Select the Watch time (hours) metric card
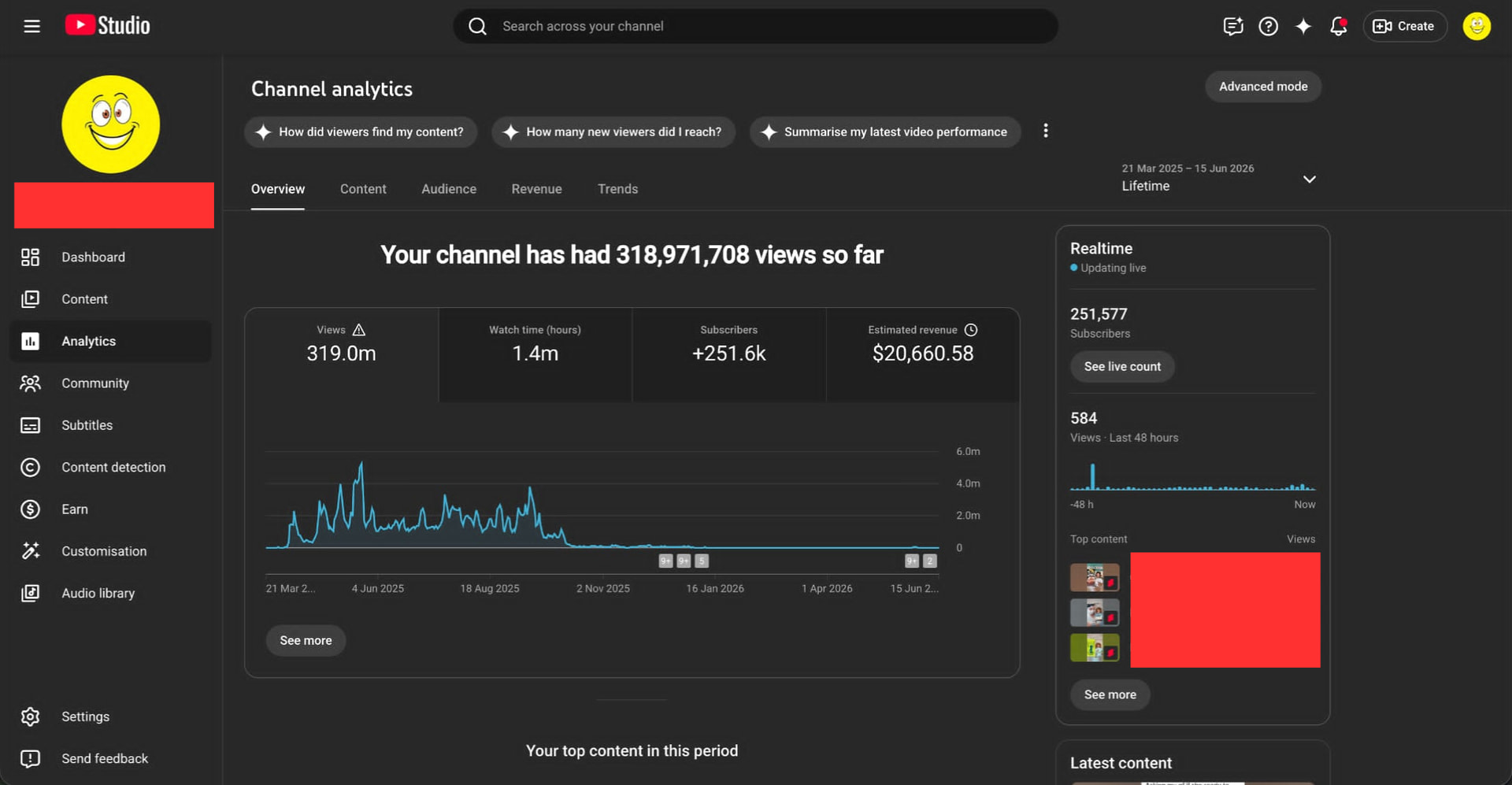1512x785 pixels. click(535, 354)
